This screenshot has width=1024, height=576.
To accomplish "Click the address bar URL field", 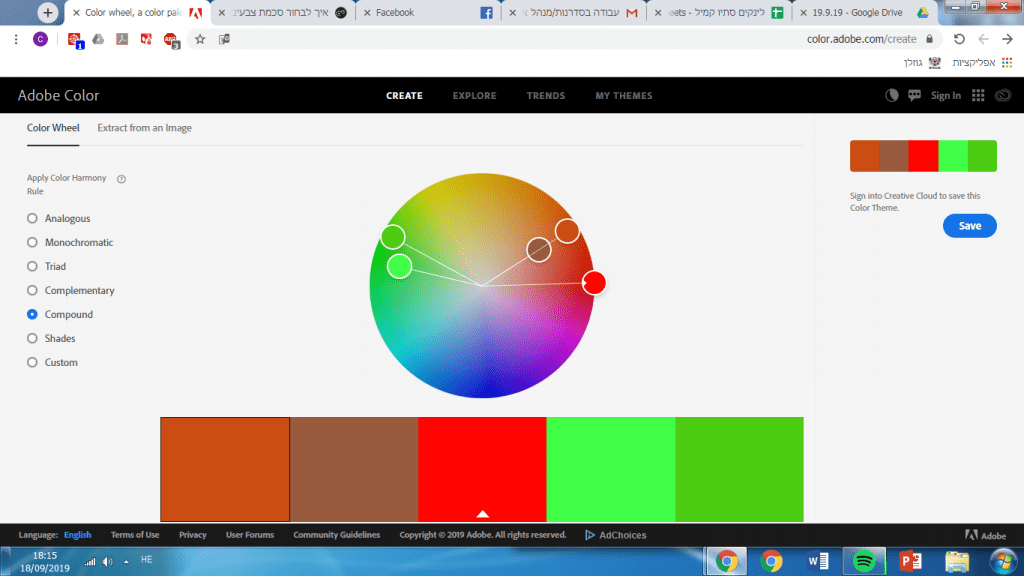I will [x=861, y=39].
